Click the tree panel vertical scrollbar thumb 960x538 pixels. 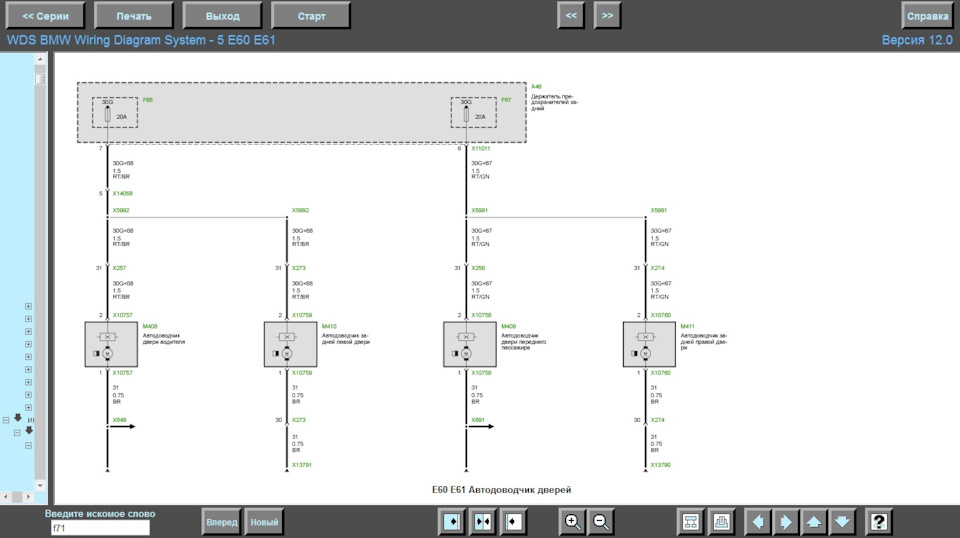(40, 79)
